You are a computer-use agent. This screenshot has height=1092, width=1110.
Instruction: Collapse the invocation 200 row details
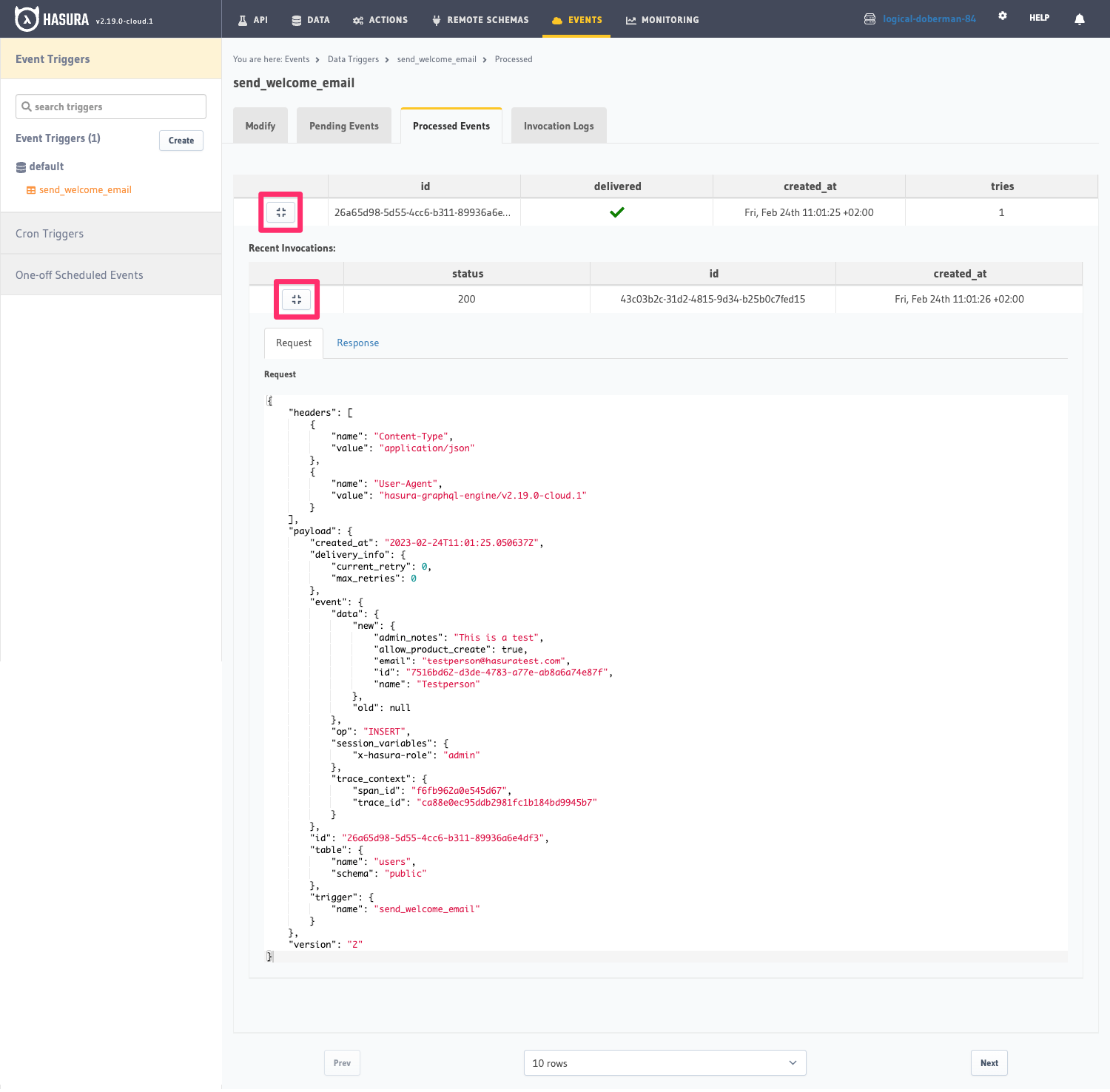[297, 299]
